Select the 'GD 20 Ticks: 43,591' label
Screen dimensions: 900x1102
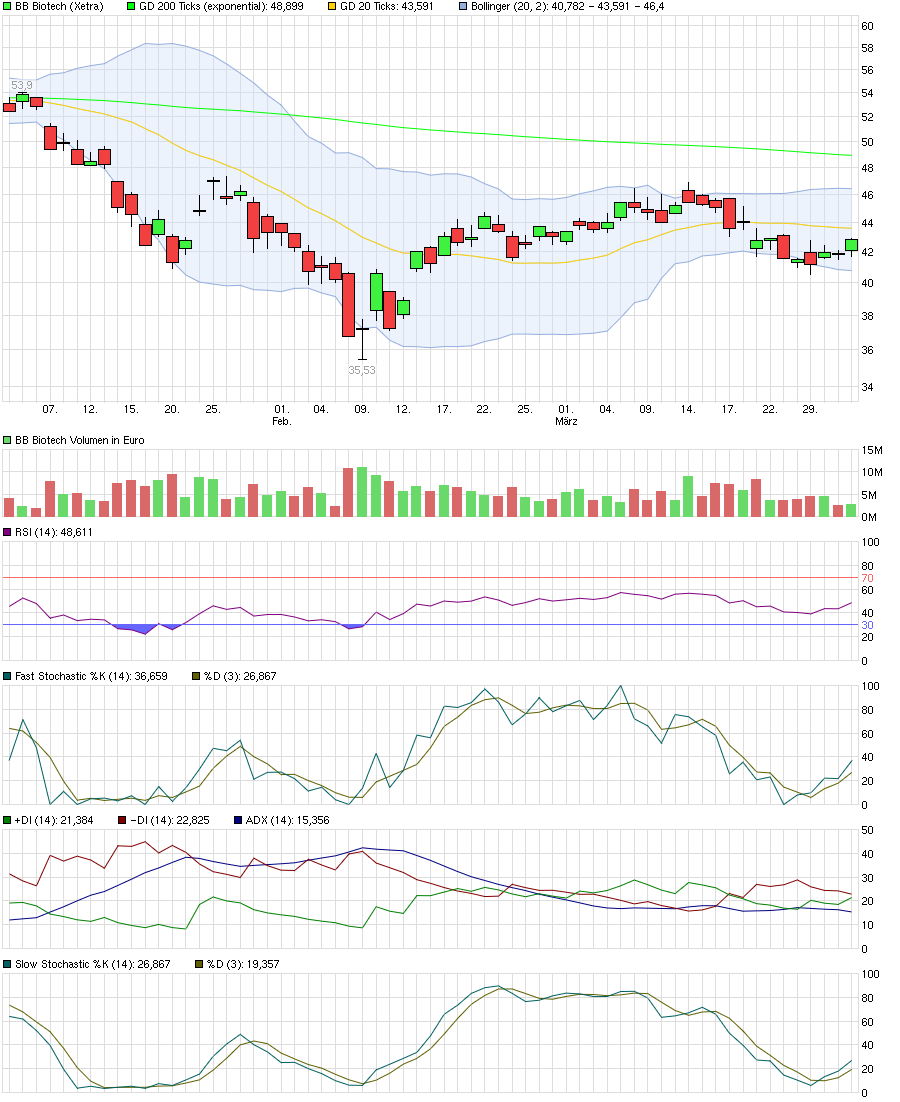point(387,6)
